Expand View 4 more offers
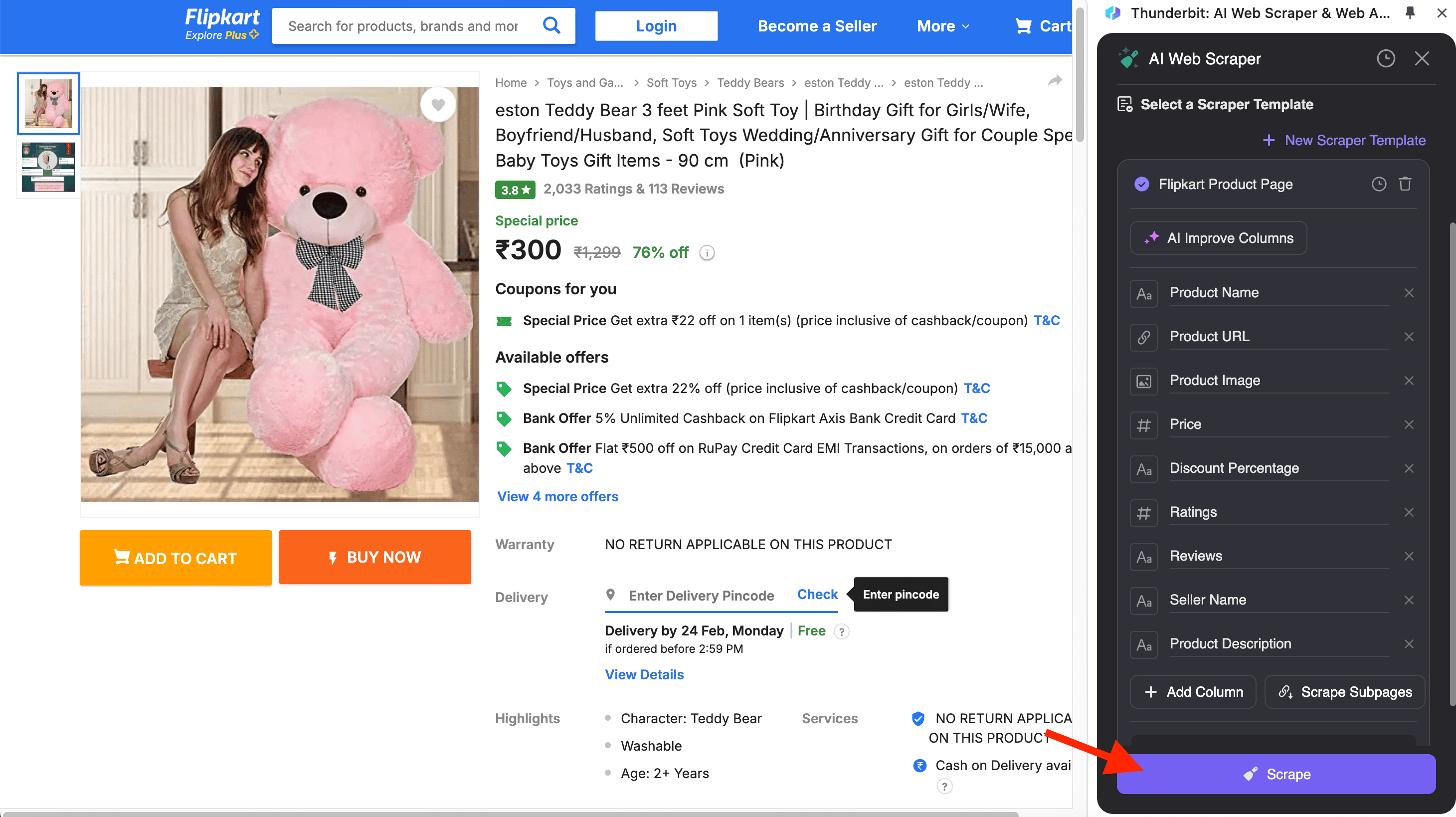1456x817 pixels. 557,496
